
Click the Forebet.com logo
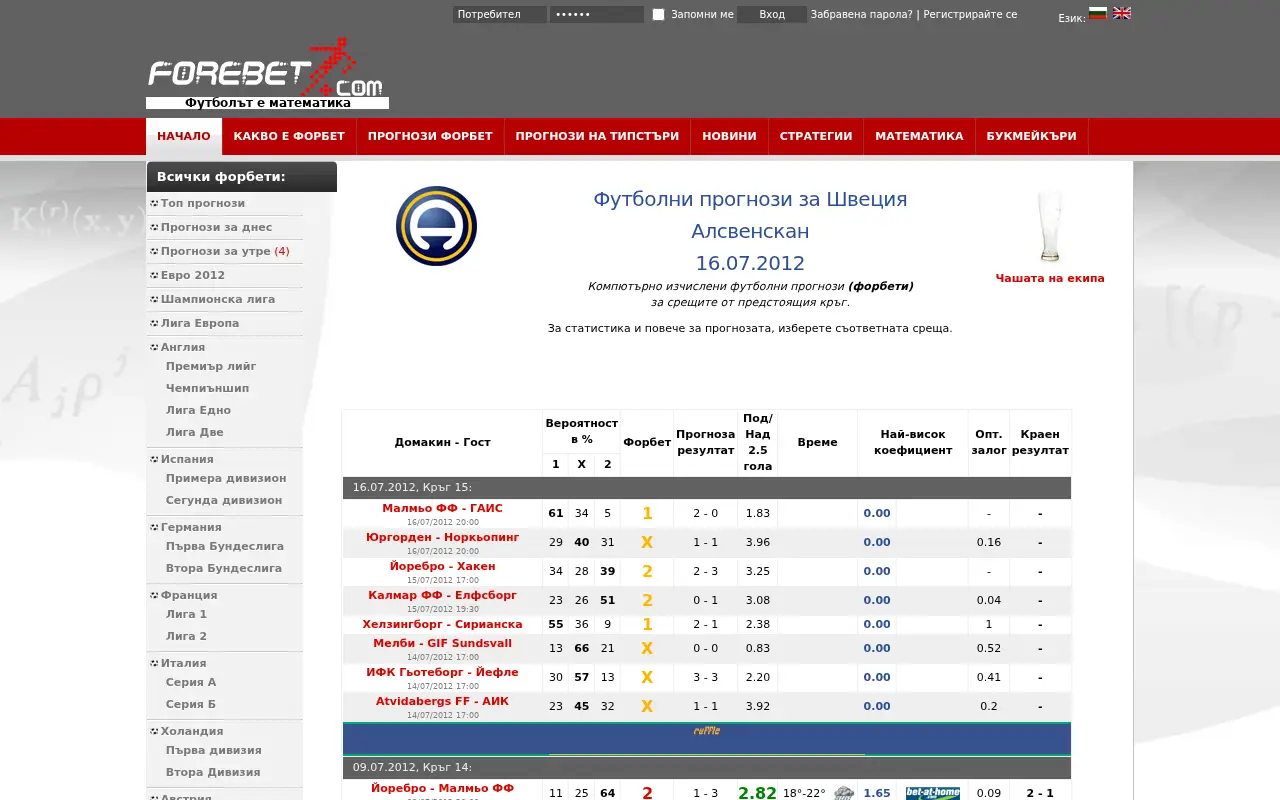pos(267,73)
